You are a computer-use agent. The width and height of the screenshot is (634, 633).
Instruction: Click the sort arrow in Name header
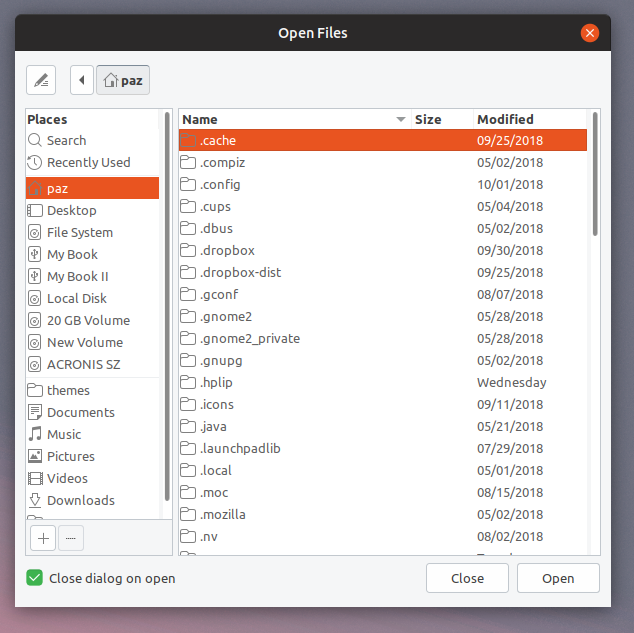[x=401, y=119]
